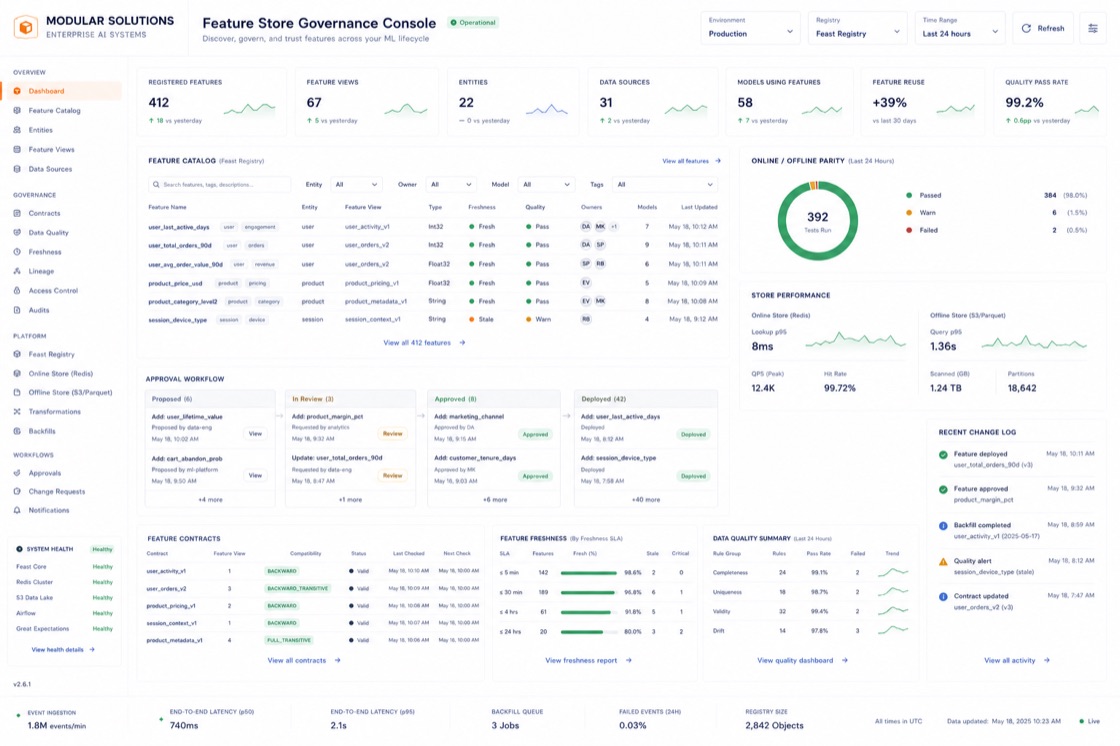Image resolution: width=1120 pixels, height=746 pixels.
Task: Open View all contracts link
Action: pyautogui.click(x=304, y=660)
